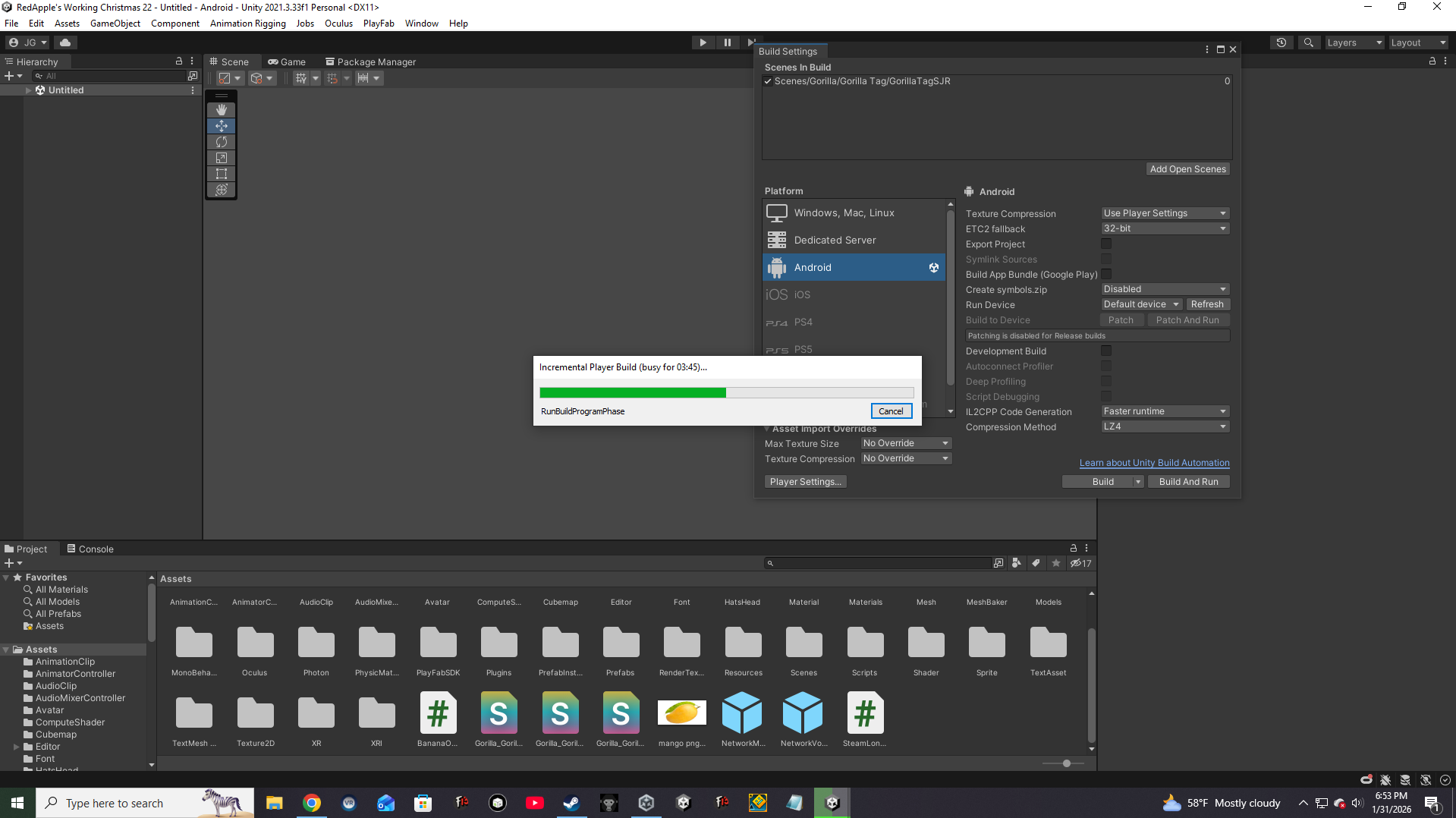Open the Compression Method dropdown
The width and height of the screenshot is (1456, 818).
tap(1165, 426)
